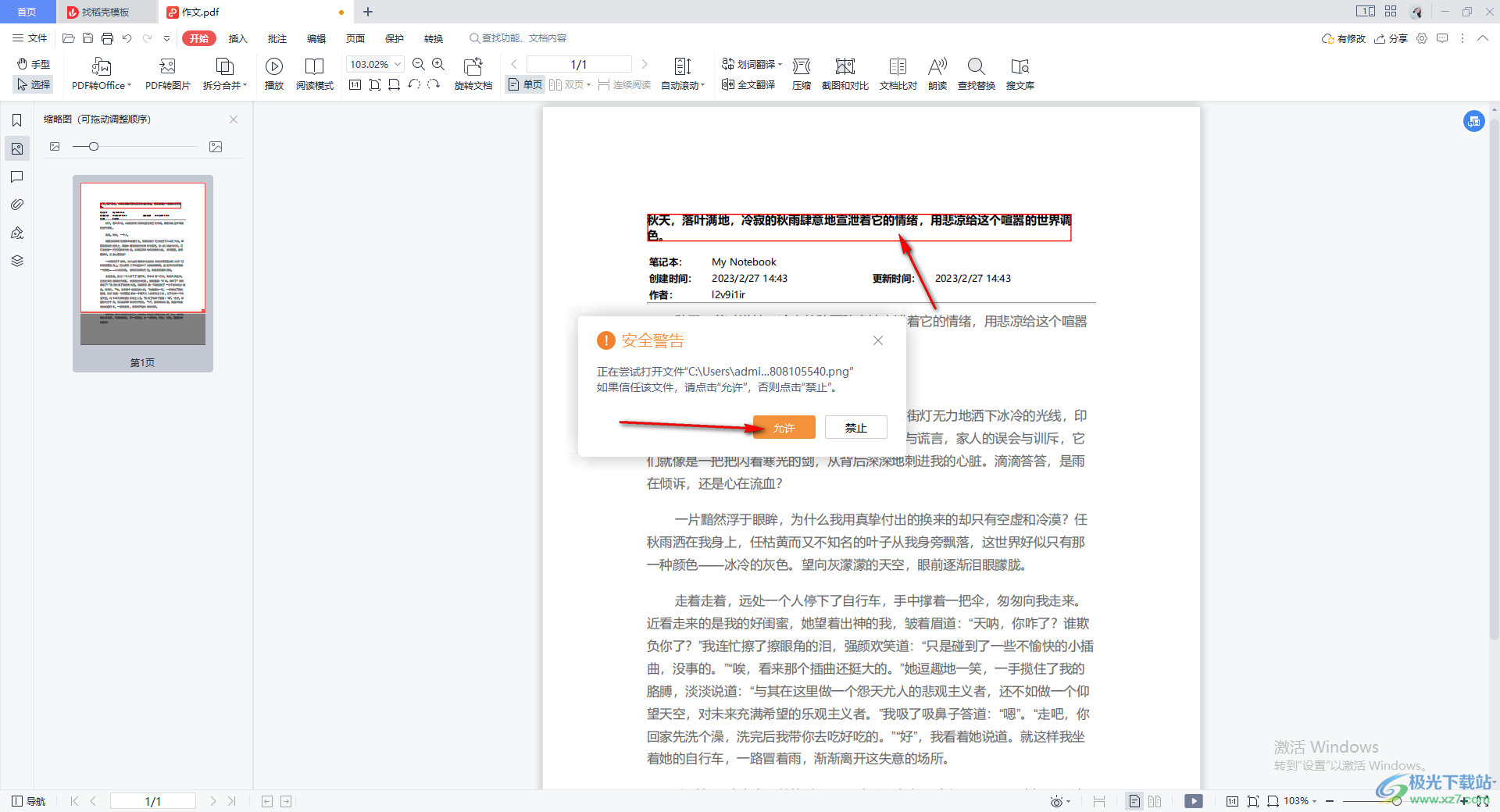The width and height of the screenshot is (1500, 812).
Task: Open the layers sidebar panel
Action: pos(16,261)
